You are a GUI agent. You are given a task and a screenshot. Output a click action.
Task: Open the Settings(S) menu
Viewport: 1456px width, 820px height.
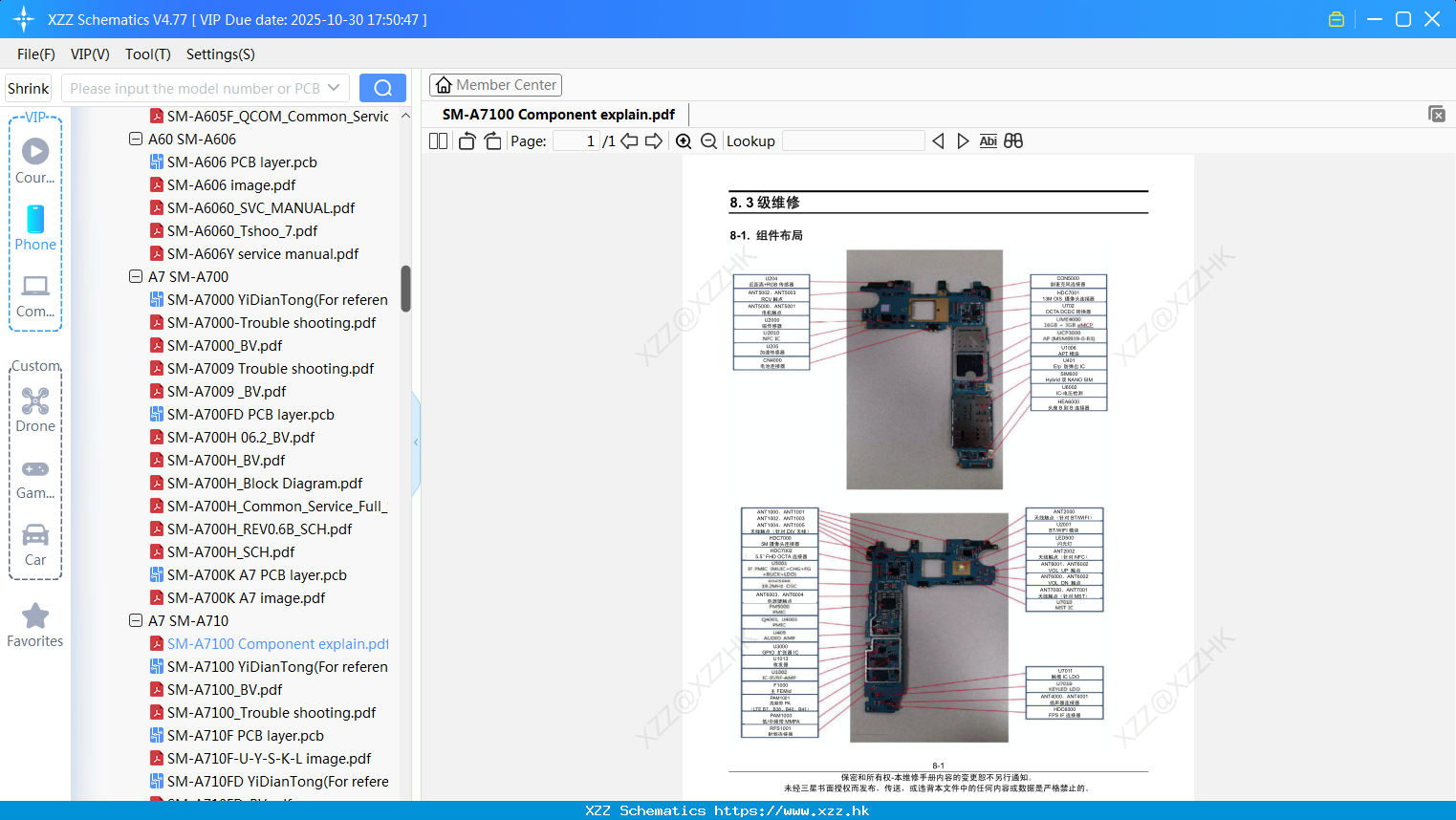point(221,54)
